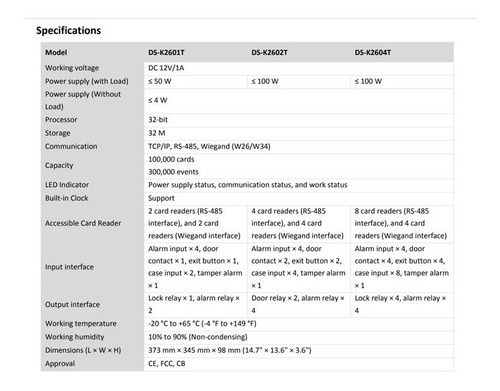The image size is (500, 391).
Task: Click the Communication TCP/IP, RS-485, Wiegand value
Action: [209, 146]
